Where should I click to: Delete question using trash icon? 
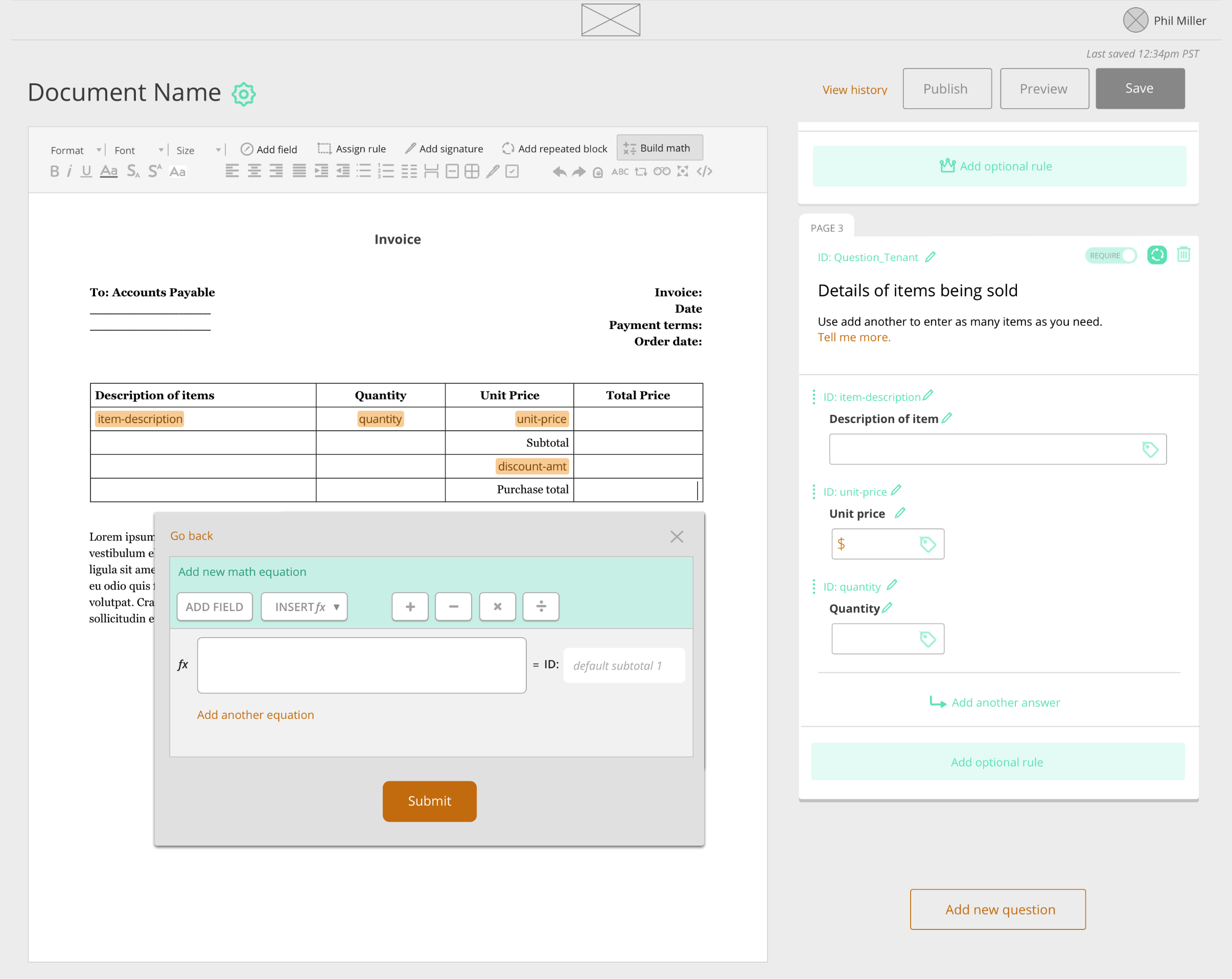coord(1183,255)
